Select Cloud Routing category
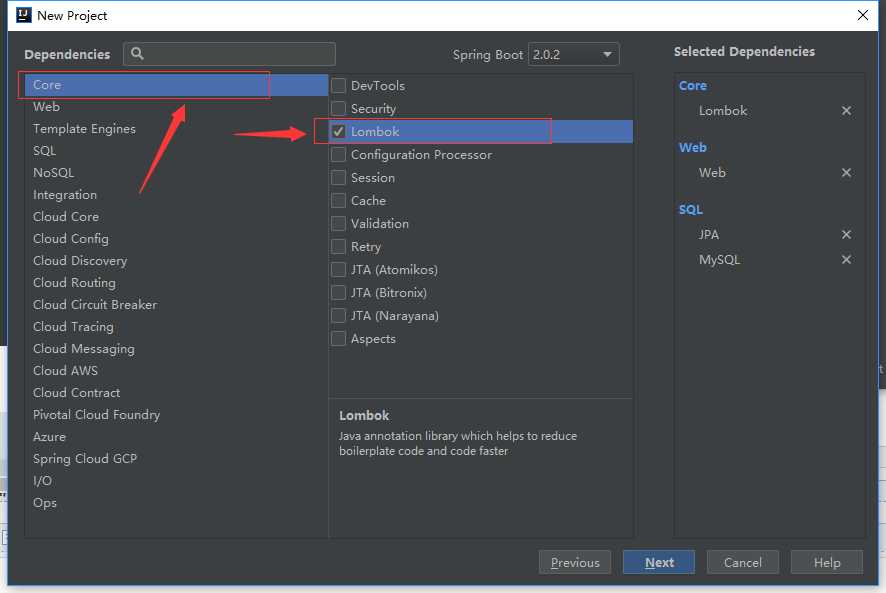Screen dimensions: 886x593 176,283
